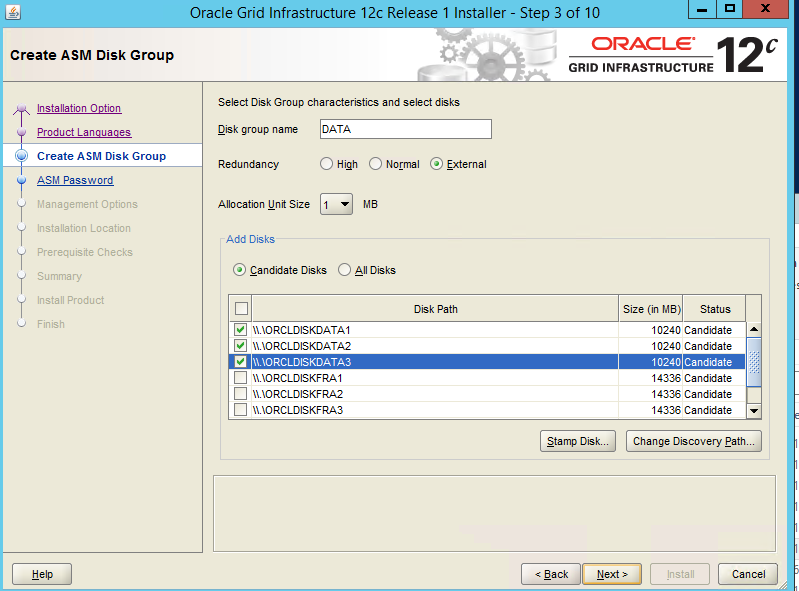
Task: Click the 14336 size cell for ORCLDISKFRA1
Action: click(x=651, y=378)
